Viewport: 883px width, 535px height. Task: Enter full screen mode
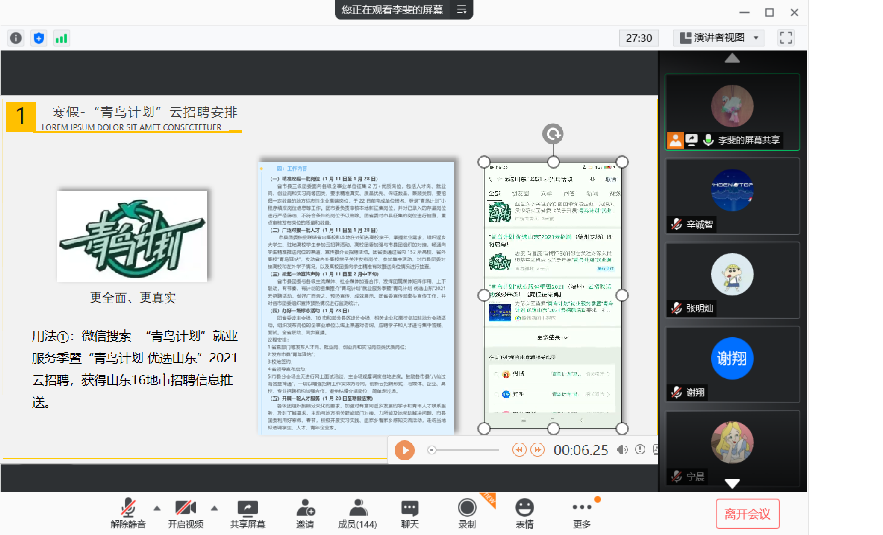pos(786,38)
